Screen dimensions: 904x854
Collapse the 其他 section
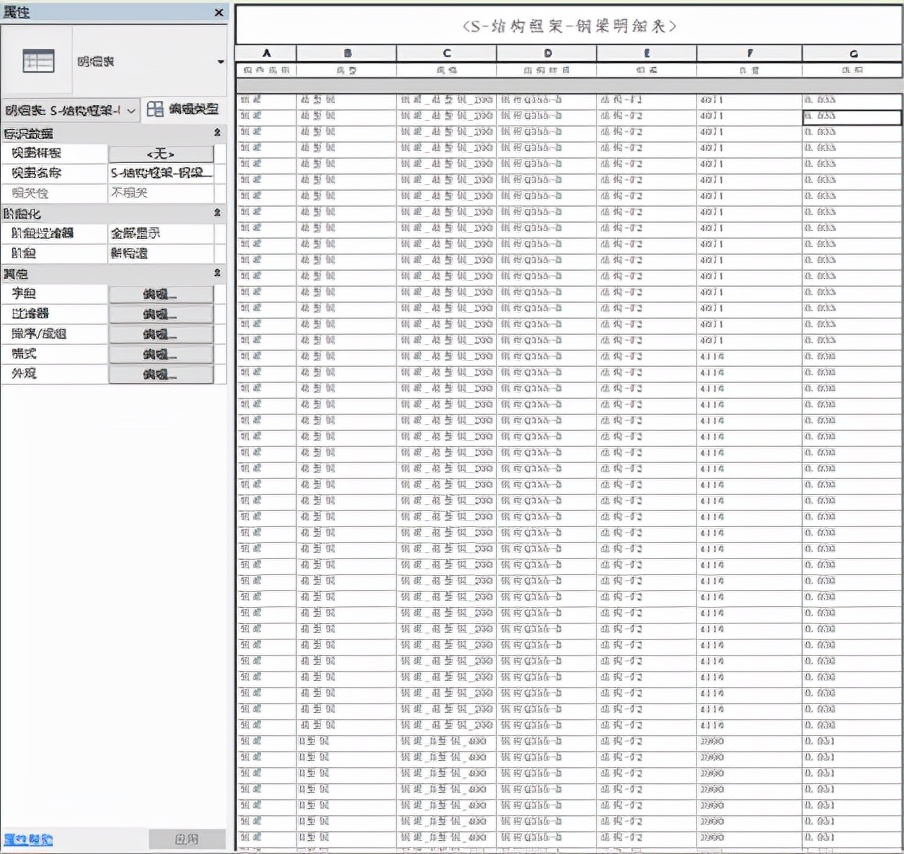tap(217, 273)
